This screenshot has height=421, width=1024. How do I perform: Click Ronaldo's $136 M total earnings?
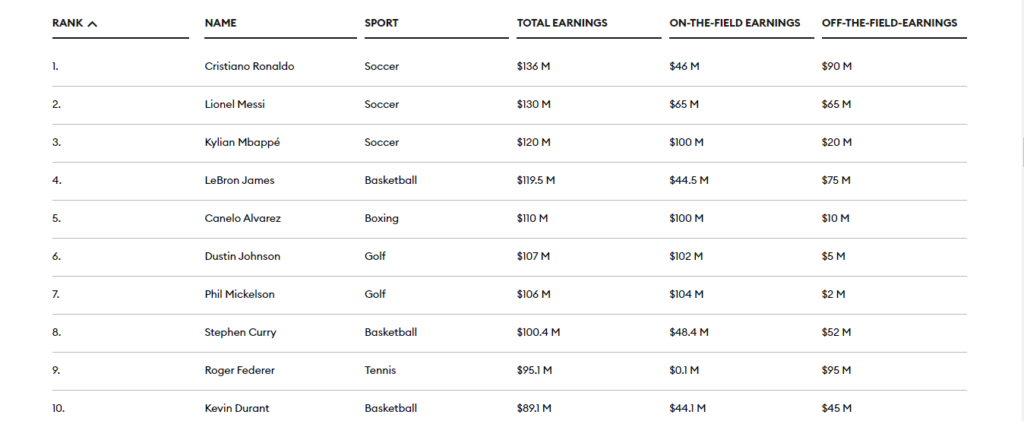click(534, 66)
